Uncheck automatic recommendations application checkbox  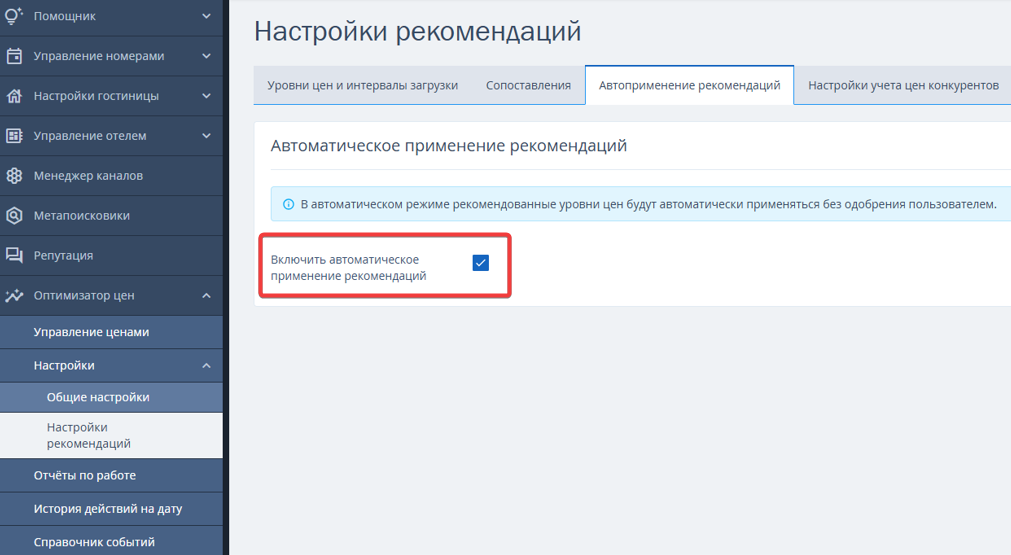(480, 262)
